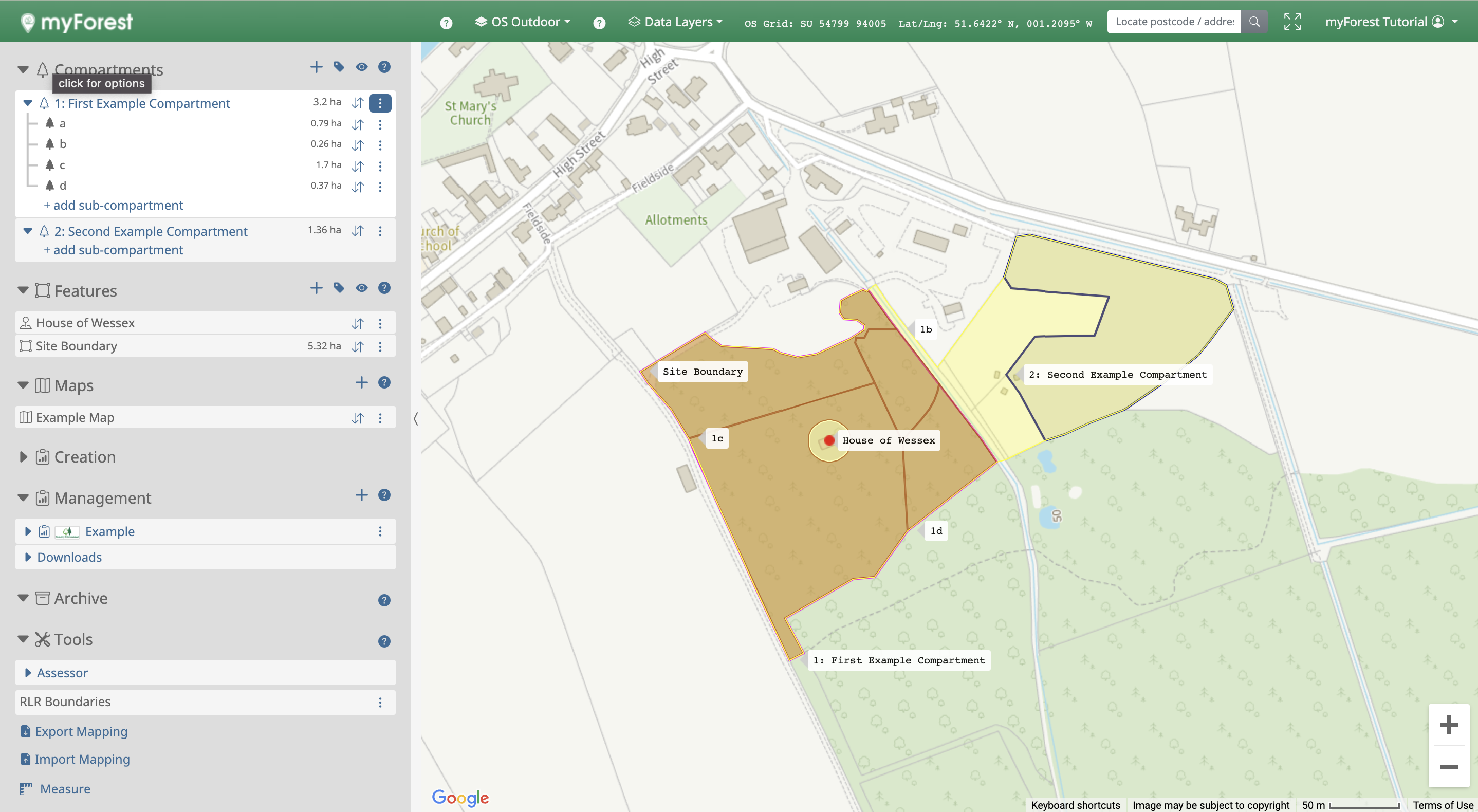The image size is (1478, 812).
Task: Open the OS Outdoor basemap dropdown
Action: (523, 22)
